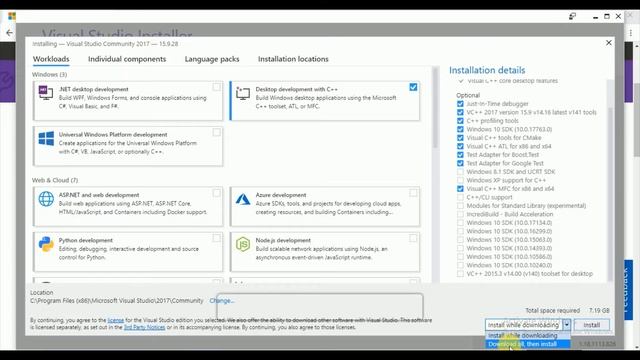Image resolution: width=640 pixels, height=360 pixels.
Task: Uncheck C++ profiling tools option
Action: (460, 121)
